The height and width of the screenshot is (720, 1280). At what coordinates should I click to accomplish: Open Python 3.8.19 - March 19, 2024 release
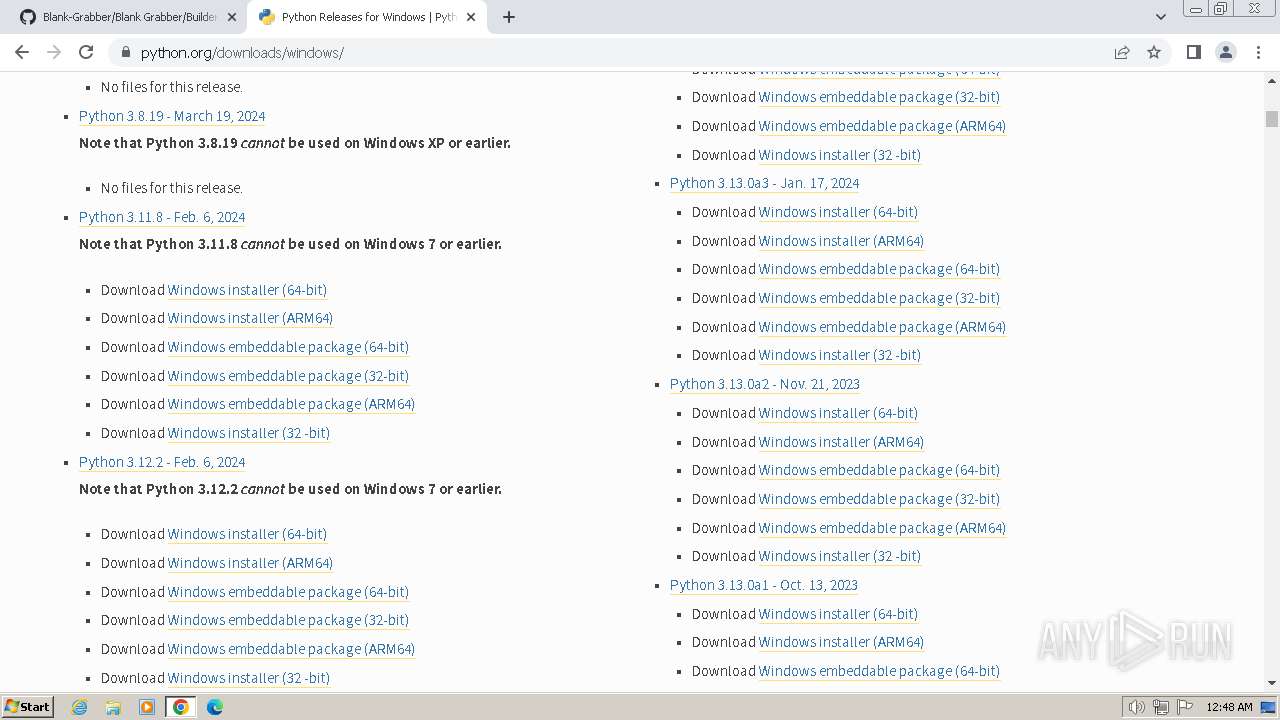point(172,116)
